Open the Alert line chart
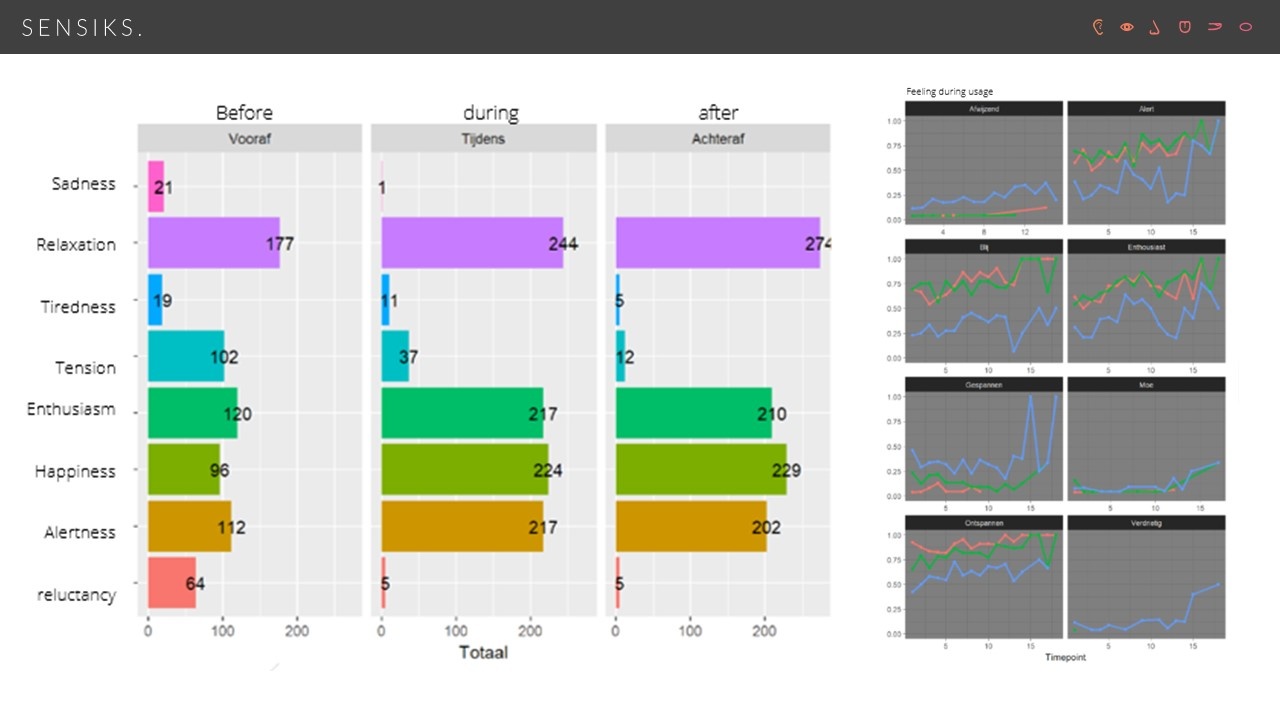The width and height of the screenshot is (1280, 720). tap(1146, 165)
